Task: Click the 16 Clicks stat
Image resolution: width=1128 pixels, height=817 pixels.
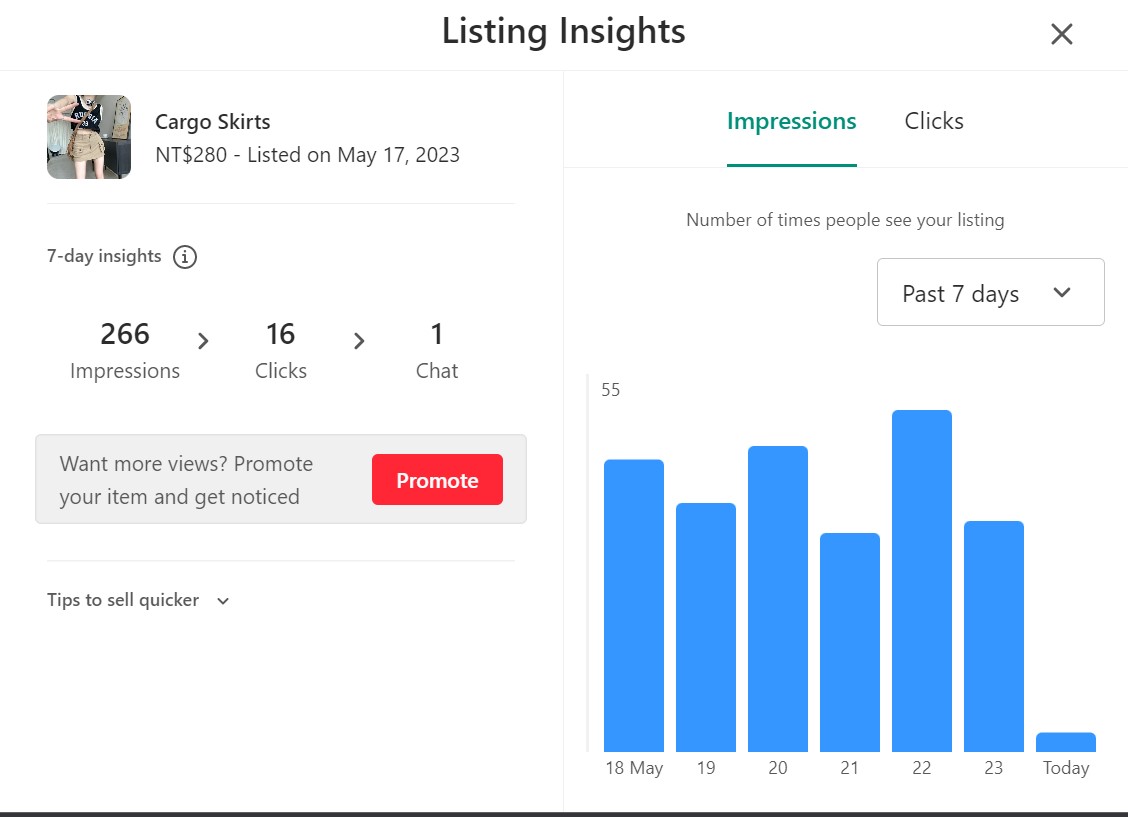Action: pyautogui.click(x=281, y=349)
